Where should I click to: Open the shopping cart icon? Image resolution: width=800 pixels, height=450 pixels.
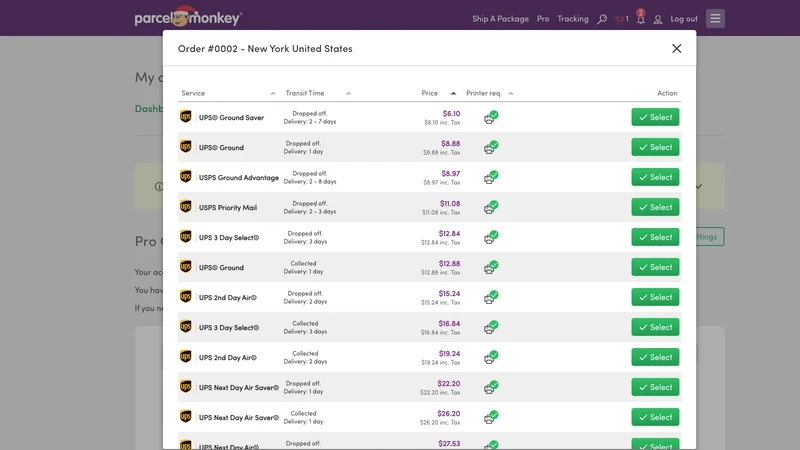(x=621, y=19)
